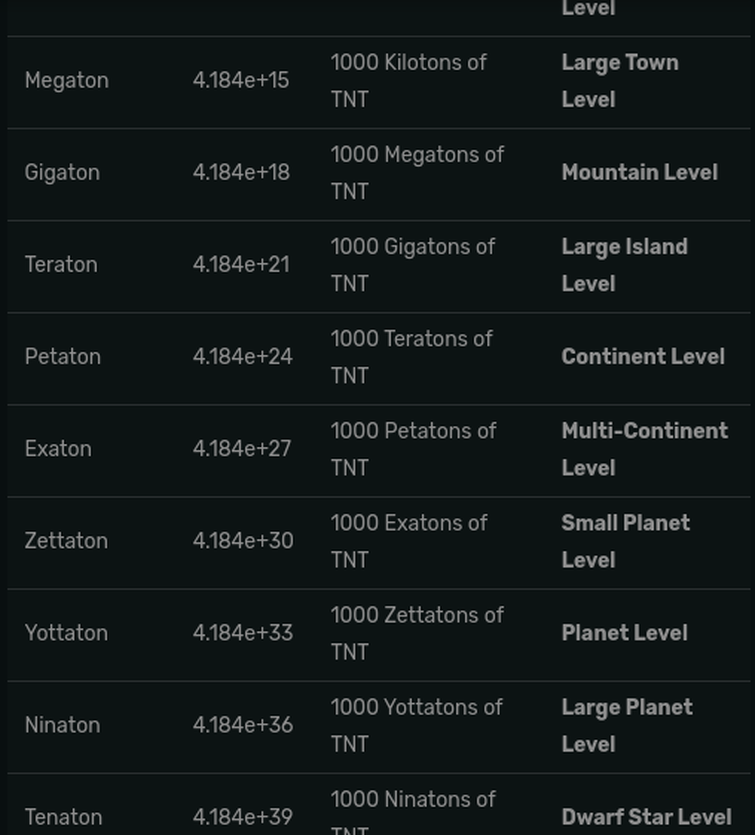Click the Teraton unit name
The height and width of the screenshot is (835, 755).
click(x=61, y=265)
